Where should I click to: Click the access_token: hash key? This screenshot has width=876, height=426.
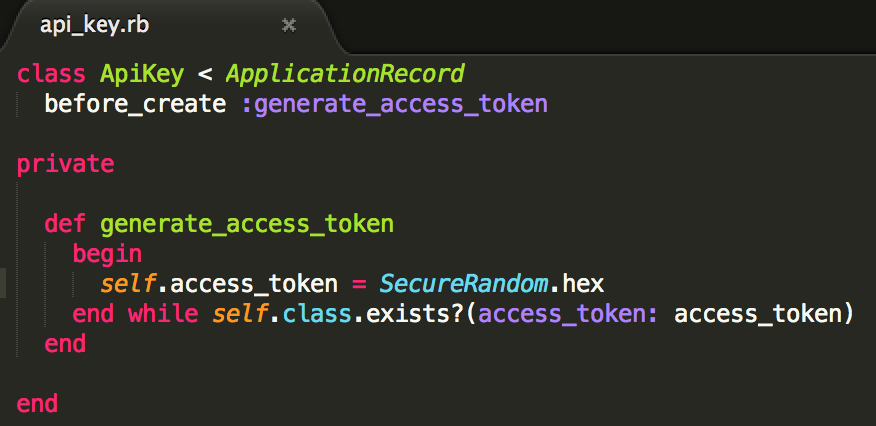click(x=569, y=315)
